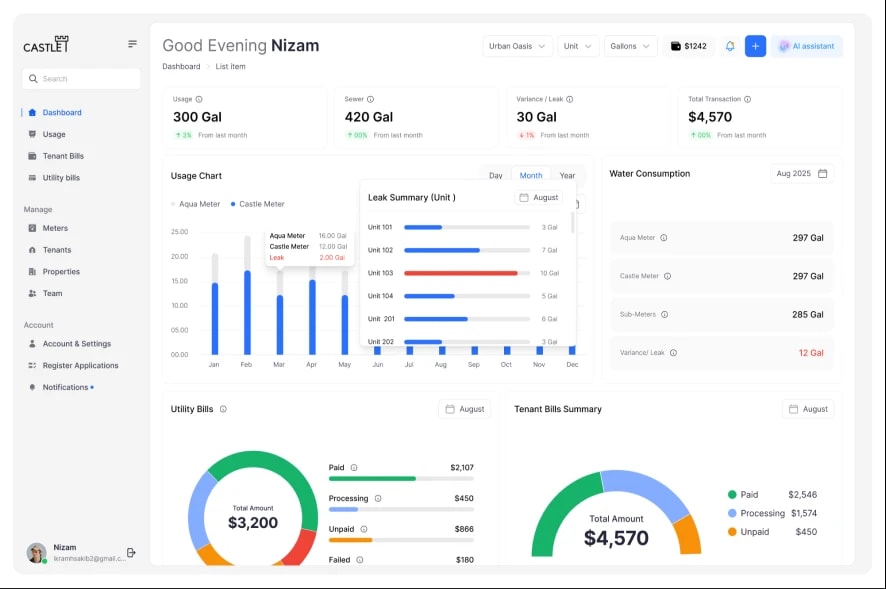Open August picker for Utility Bills
Image resolution: width=886 pixels, height=589 pixels.
pos(464,409)
